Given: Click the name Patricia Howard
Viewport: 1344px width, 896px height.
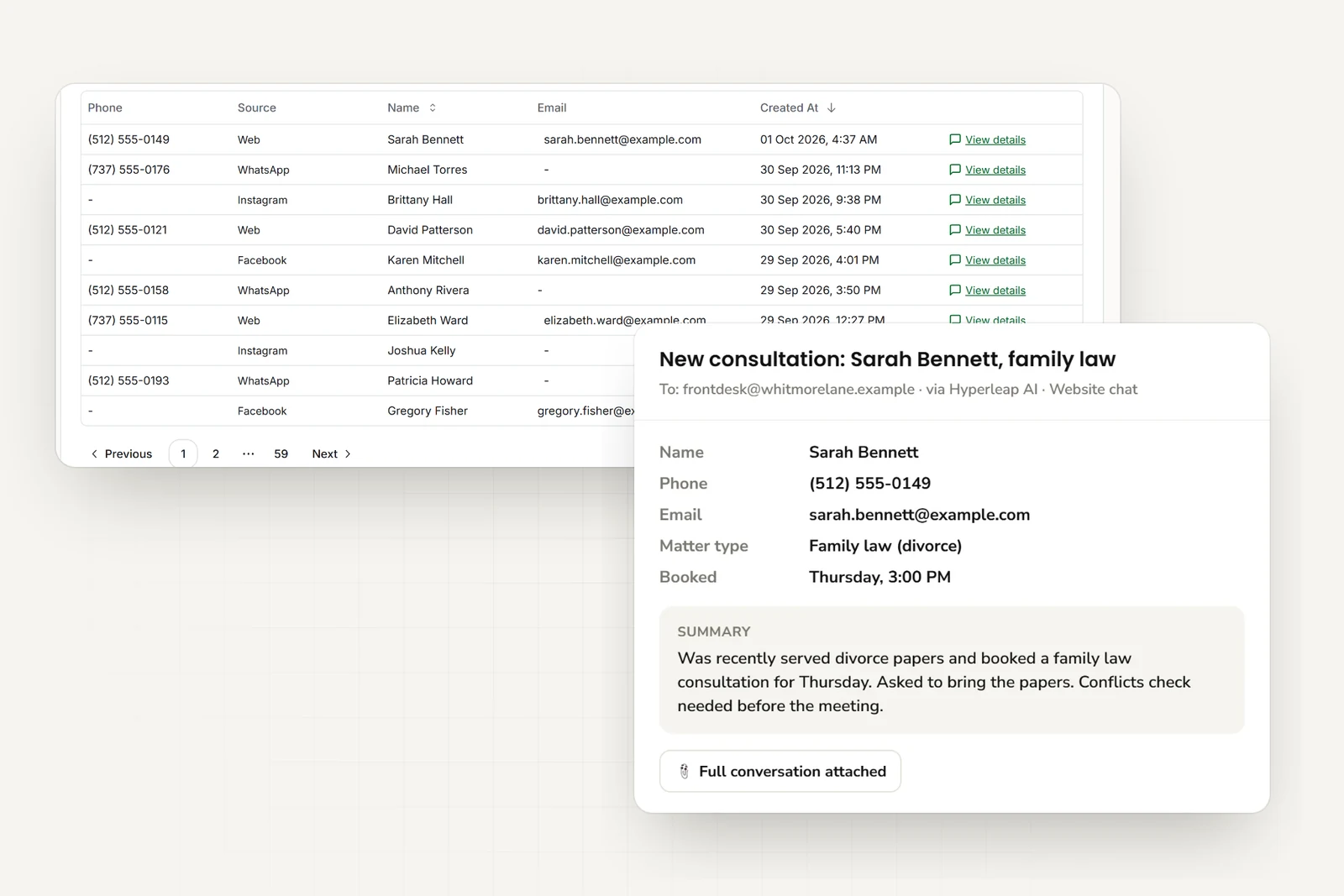Looking at the screenshot, I should pyautogui.click(x=430, y=380).
